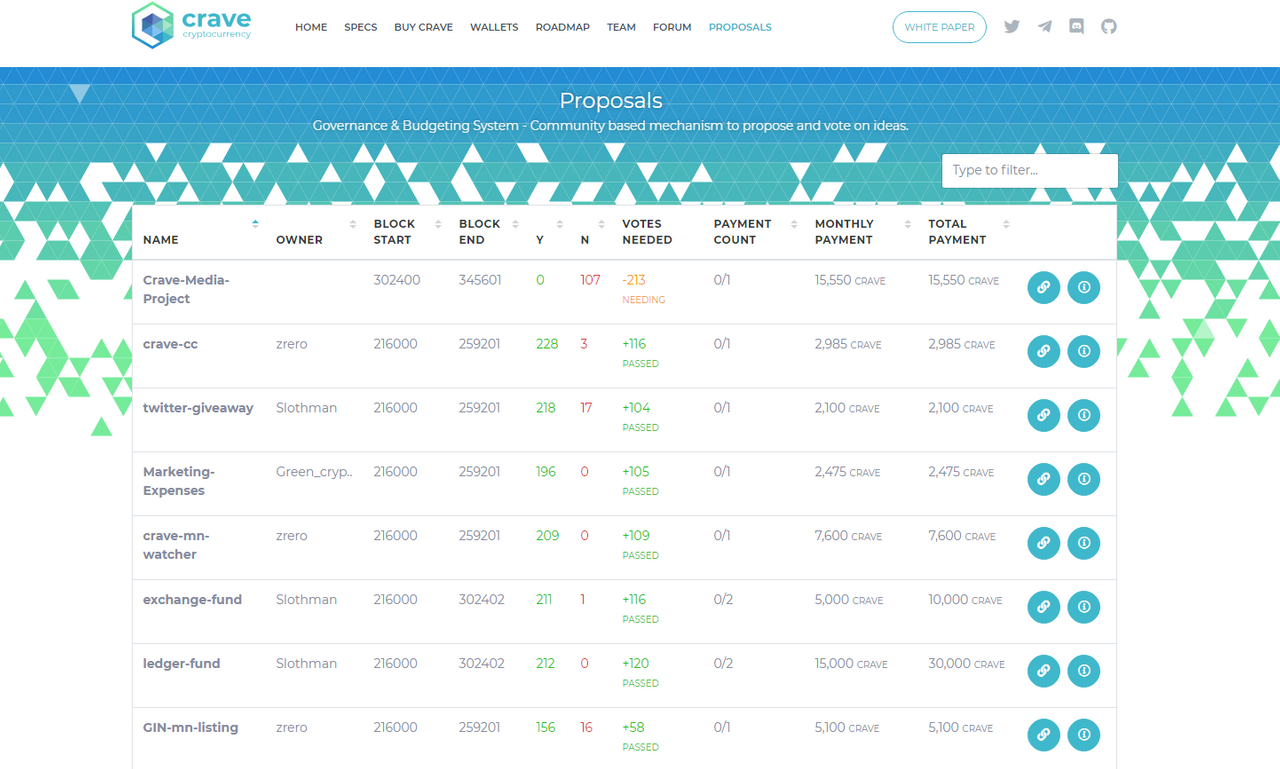This screenshot has height=769, width=1280.
Task: Show info icon for twitter-giveaway row
Action: pyautogui.click(x=1084, y=415)
